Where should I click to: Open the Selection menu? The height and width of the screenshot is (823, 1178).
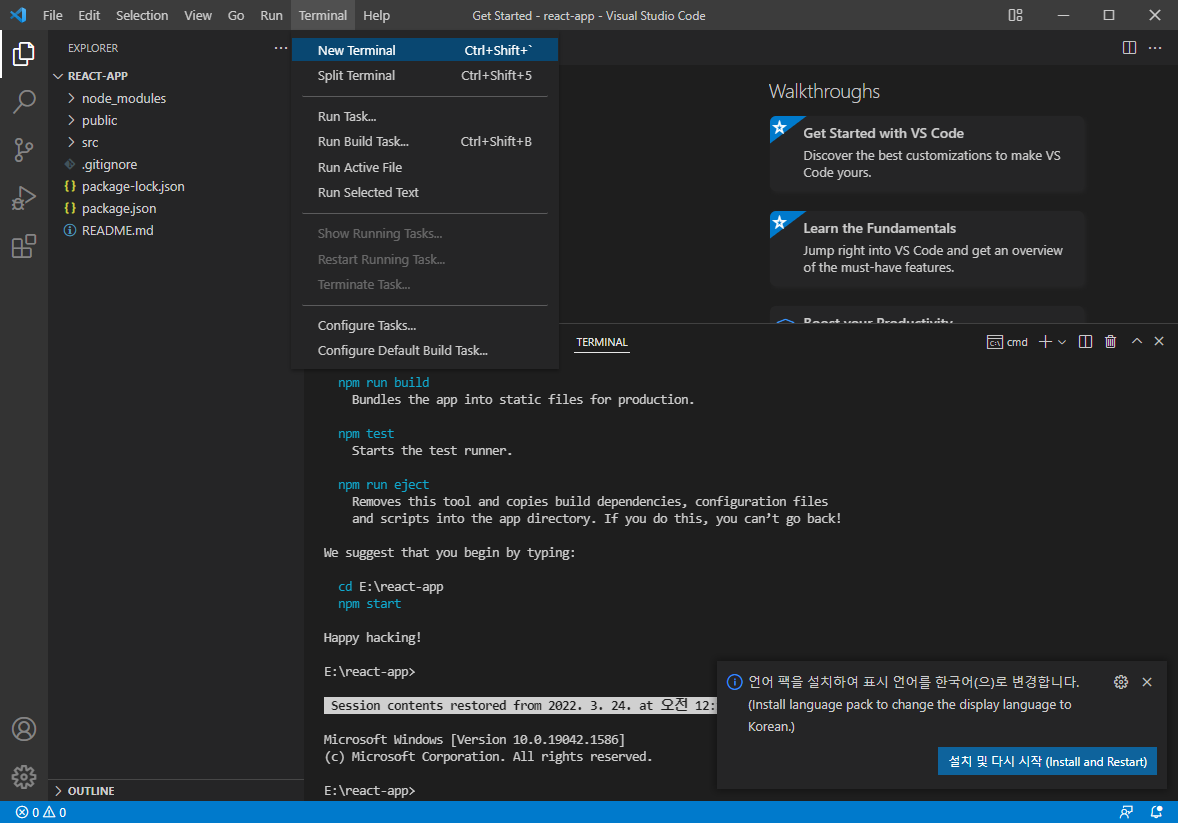142,15
